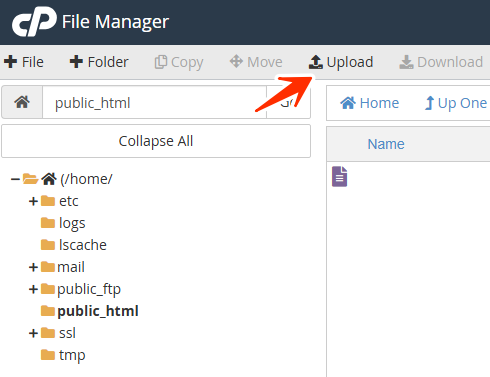Screen dimensions: 490x377
Task: Click the open folder icon of root
Action: (x=30, y=179)
